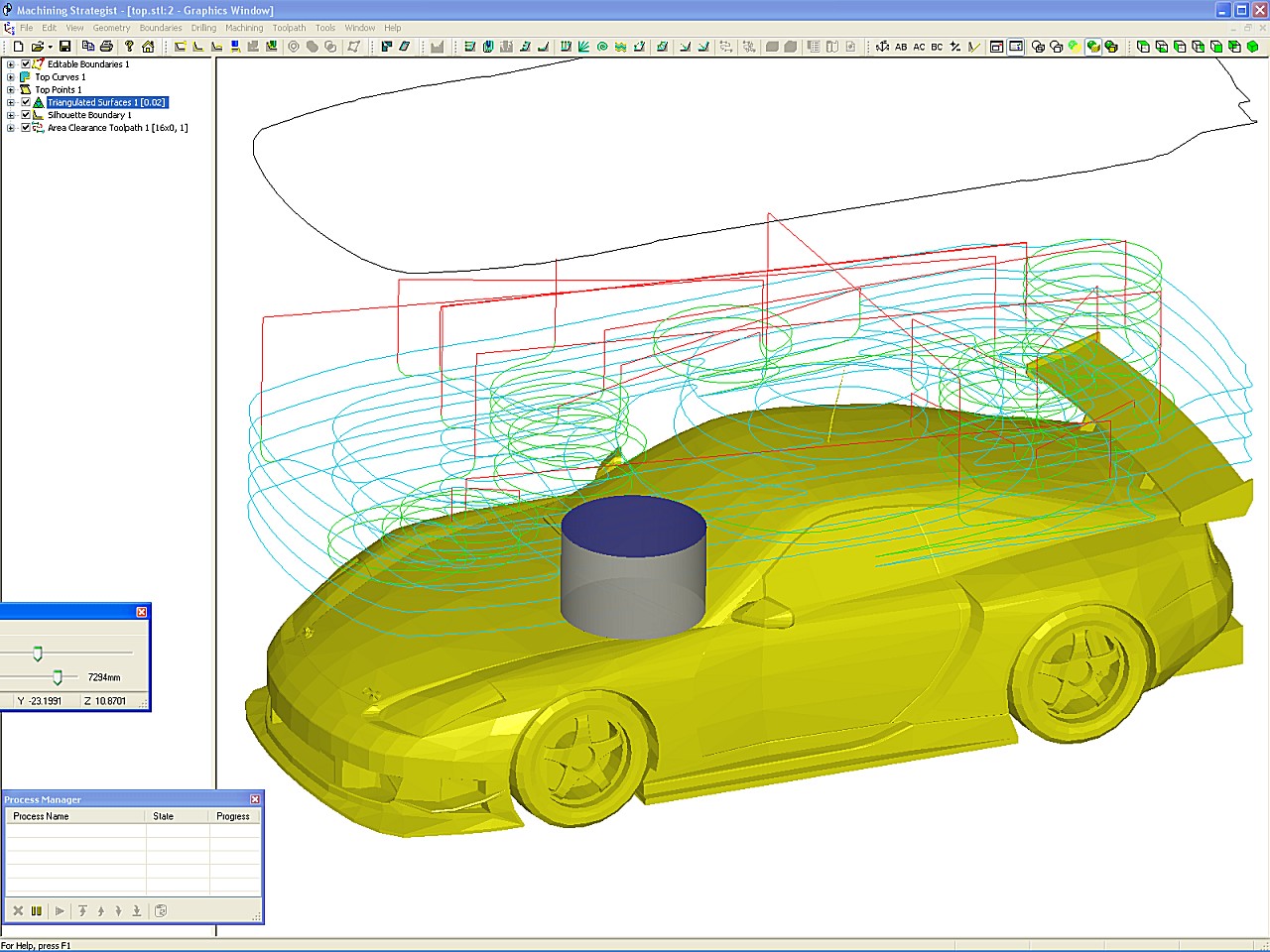Click the question-mark help icon
The height and width of the screenshot is (952, 1270).
point(129,47)
